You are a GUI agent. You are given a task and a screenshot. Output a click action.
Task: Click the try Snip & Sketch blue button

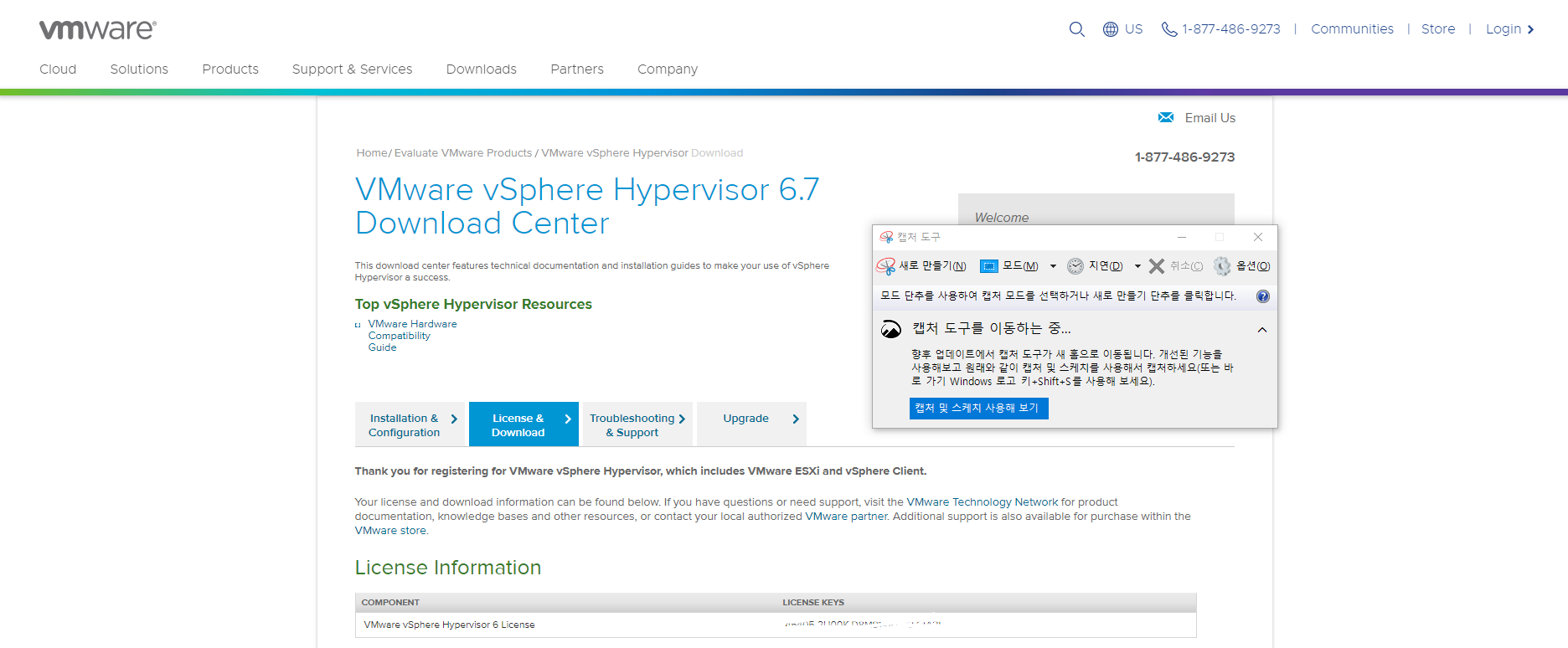(978, 408)
